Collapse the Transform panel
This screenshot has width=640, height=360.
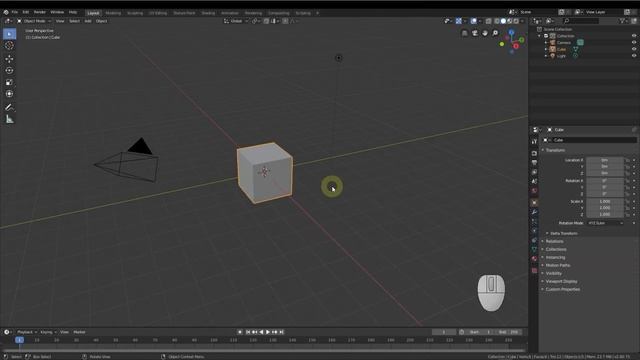click(x=556, y=150)
